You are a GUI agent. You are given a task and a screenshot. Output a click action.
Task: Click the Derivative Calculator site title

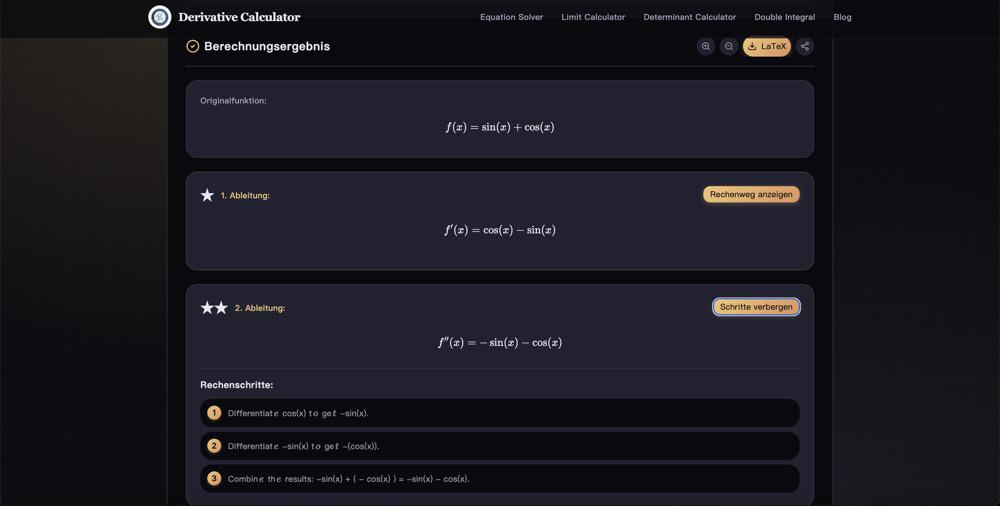239,17
